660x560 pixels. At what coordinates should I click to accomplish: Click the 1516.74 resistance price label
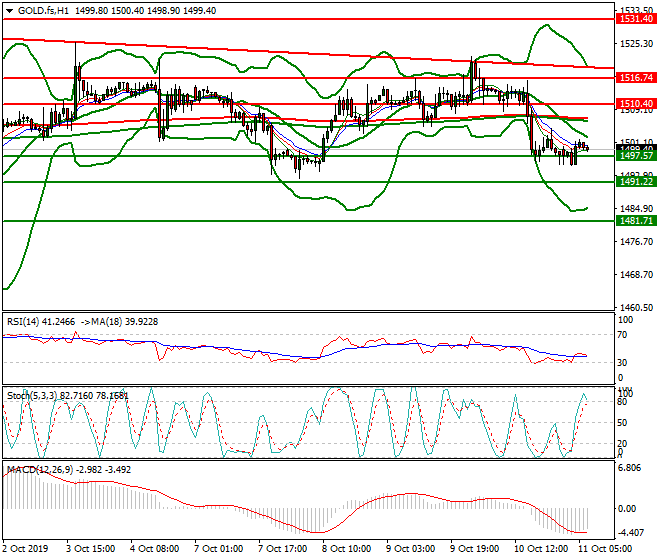tap(636, 77)
